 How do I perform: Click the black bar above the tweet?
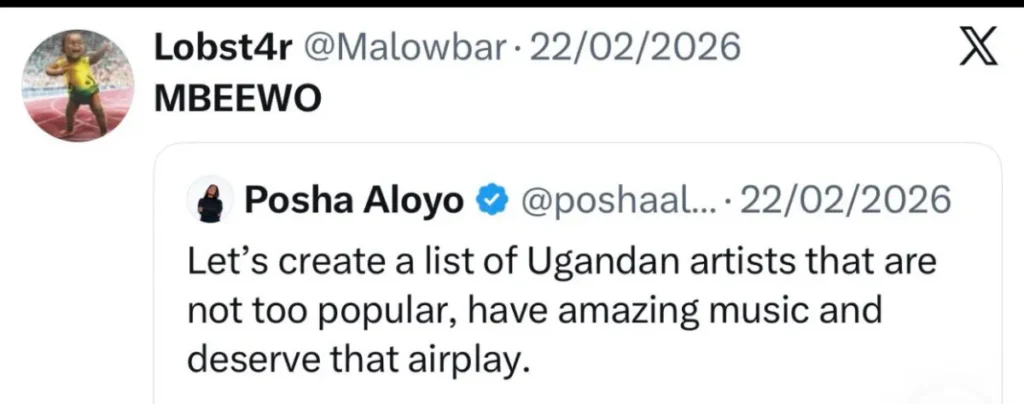(512, 3)
